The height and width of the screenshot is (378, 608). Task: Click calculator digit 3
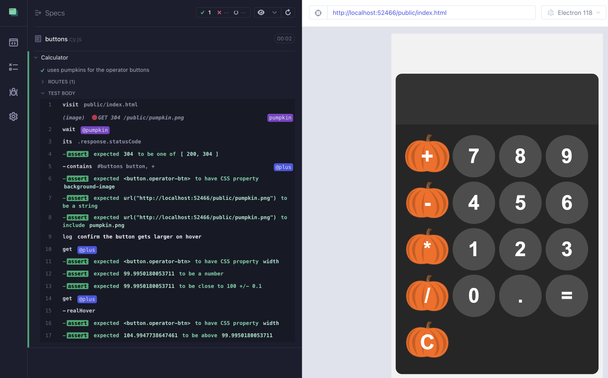(567, 249)
